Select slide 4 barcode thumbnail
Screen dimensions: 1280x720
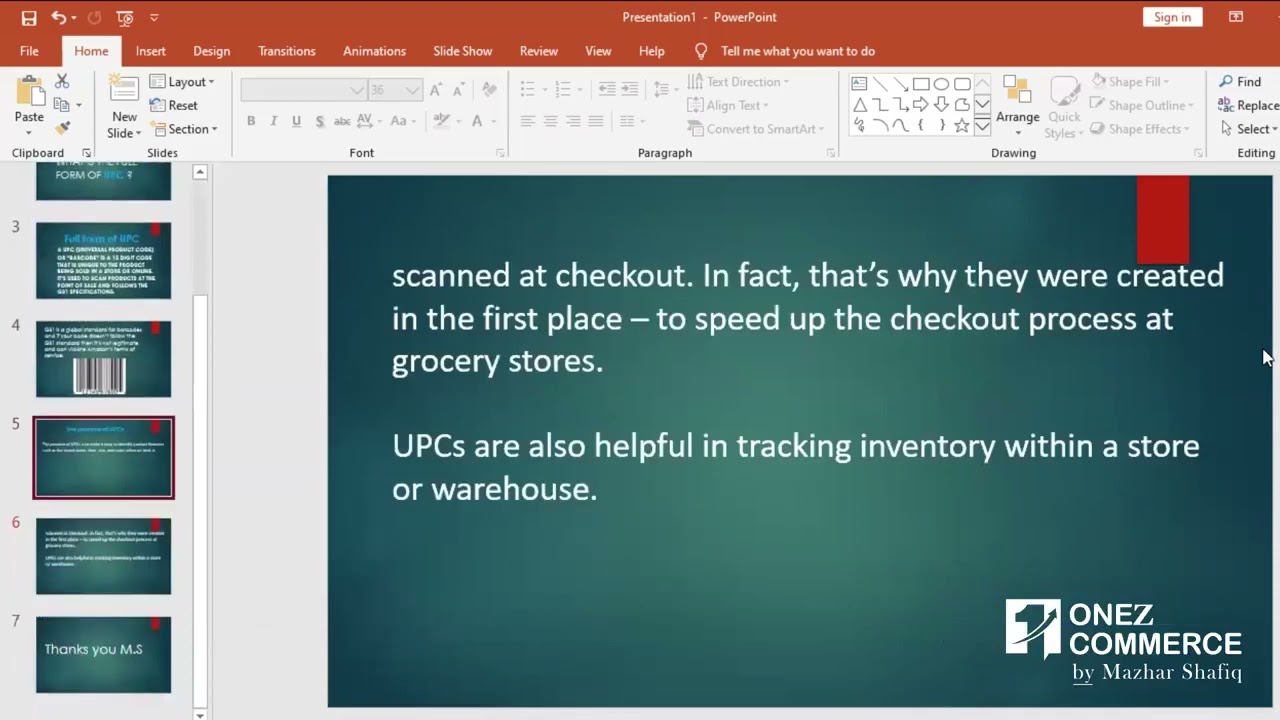[x=104, y=359]
